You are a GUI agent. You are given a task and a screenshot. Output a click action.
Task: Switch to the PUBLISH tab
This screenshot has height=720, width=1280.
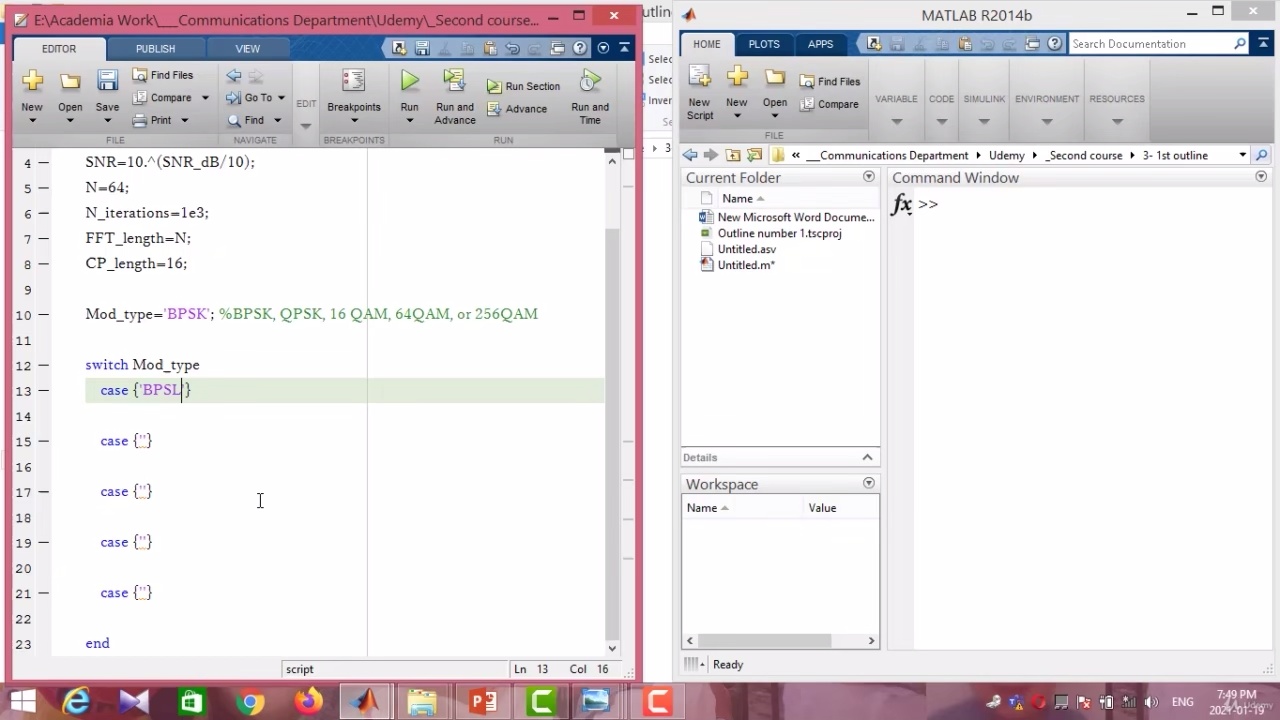pos(155,48)
